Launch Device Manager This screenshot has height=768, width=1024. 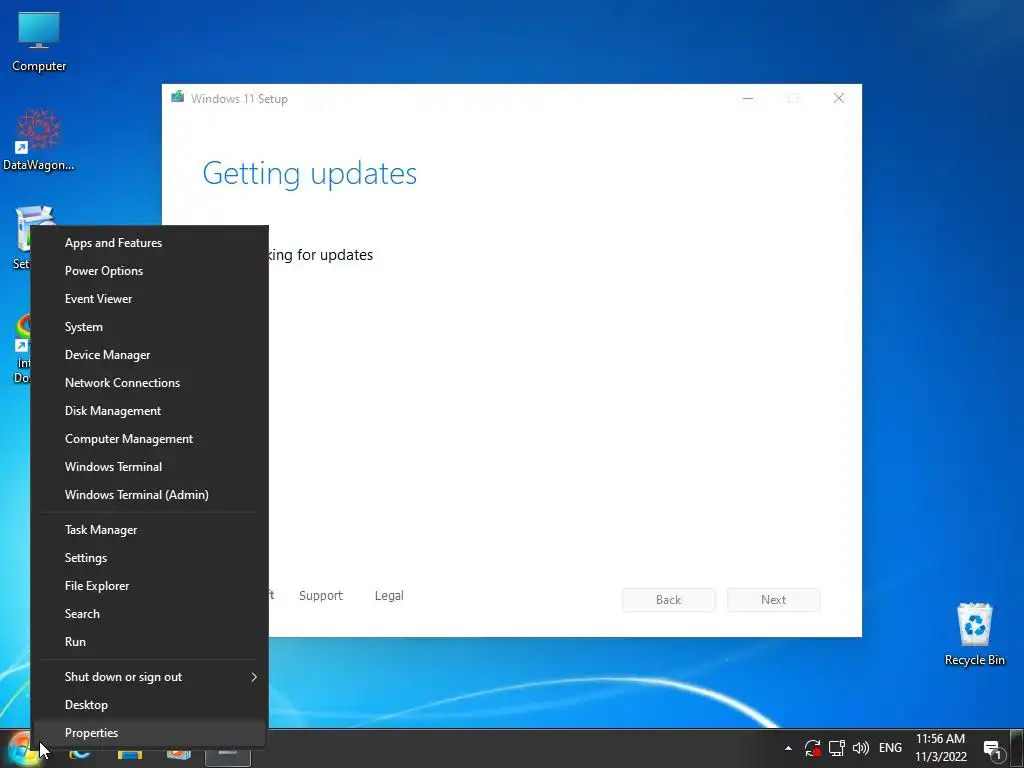[x=150, y=355]
